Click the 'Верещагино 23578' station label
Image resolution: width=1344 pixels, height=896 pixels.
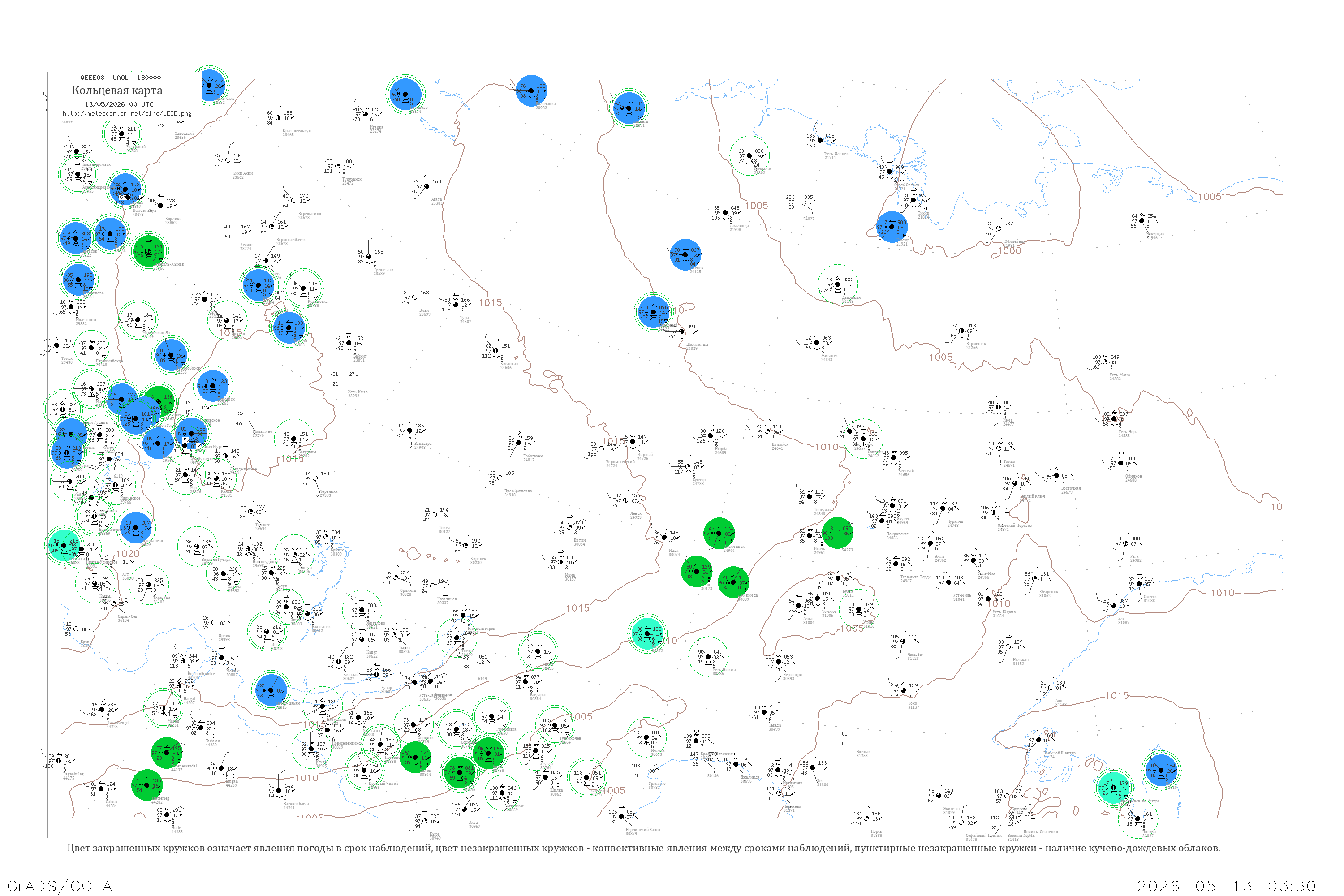pyautogui.click(x=310, y=215)
